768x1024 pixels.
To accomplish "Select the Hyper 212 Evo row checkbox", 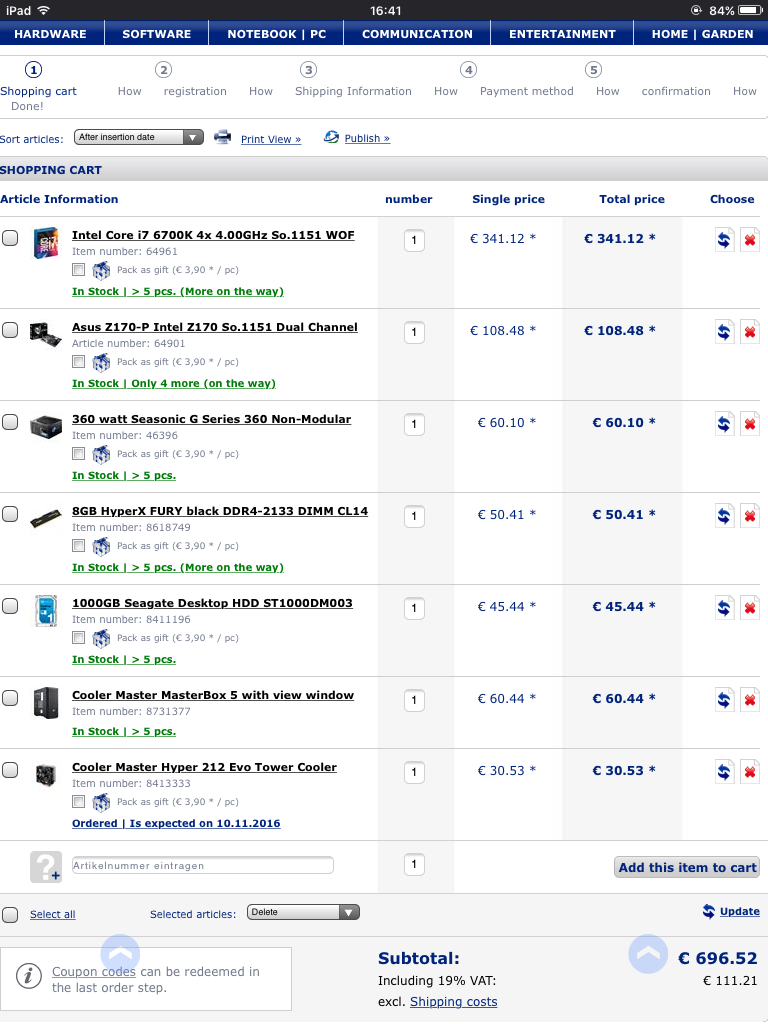I will tap(10, 770).
